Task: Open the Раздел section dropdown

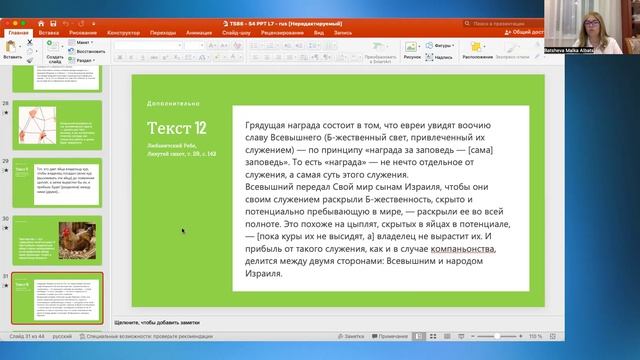Action: coord(82,60)
